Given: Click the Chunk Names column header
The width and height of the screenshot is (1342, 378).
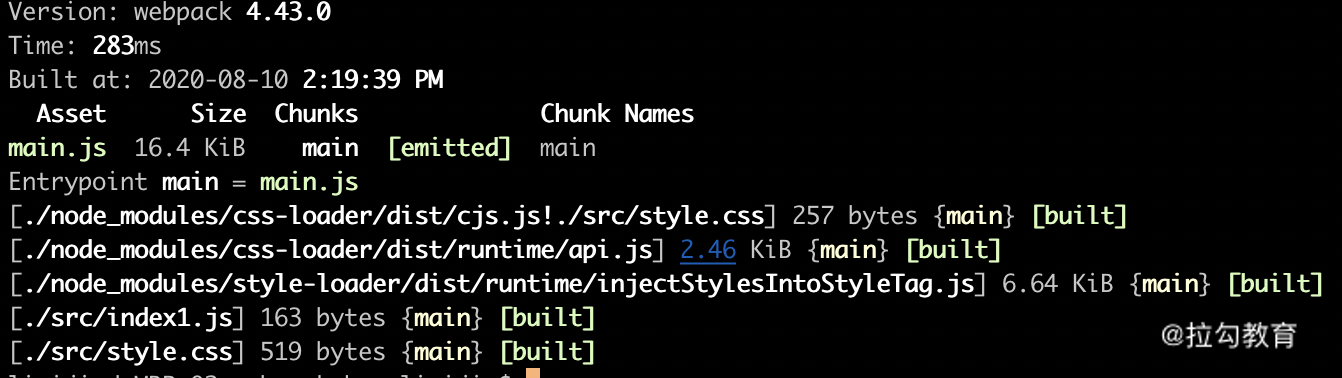Looking at the screenshot, I should pyautogui.click(x=617, y=114).
